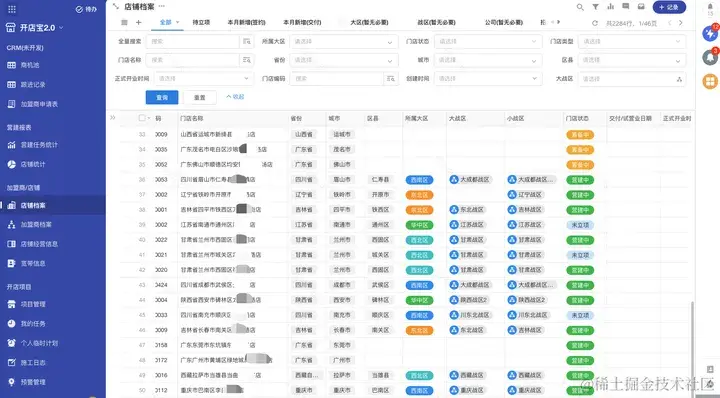Click the comment bubble icon in toolbar
This screenshot has width=720, height=398.
click(x=625, y=7)
